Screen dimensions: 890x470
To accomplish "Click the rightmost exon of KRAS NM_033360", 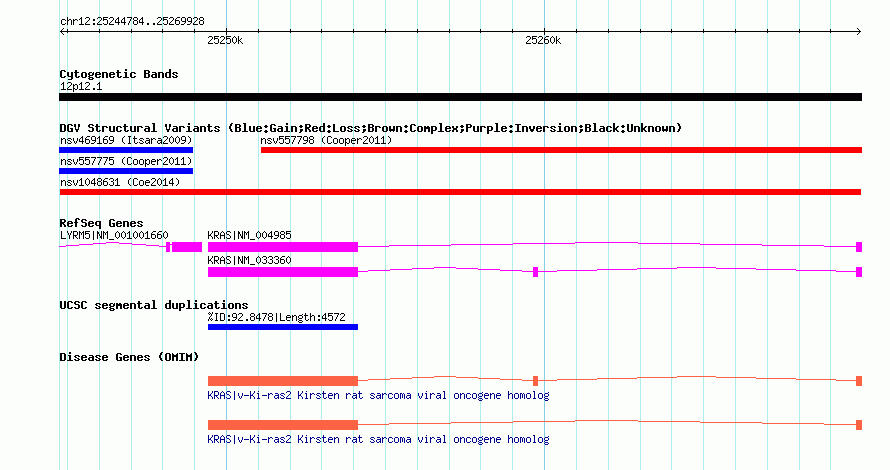I will pos(859,272).
